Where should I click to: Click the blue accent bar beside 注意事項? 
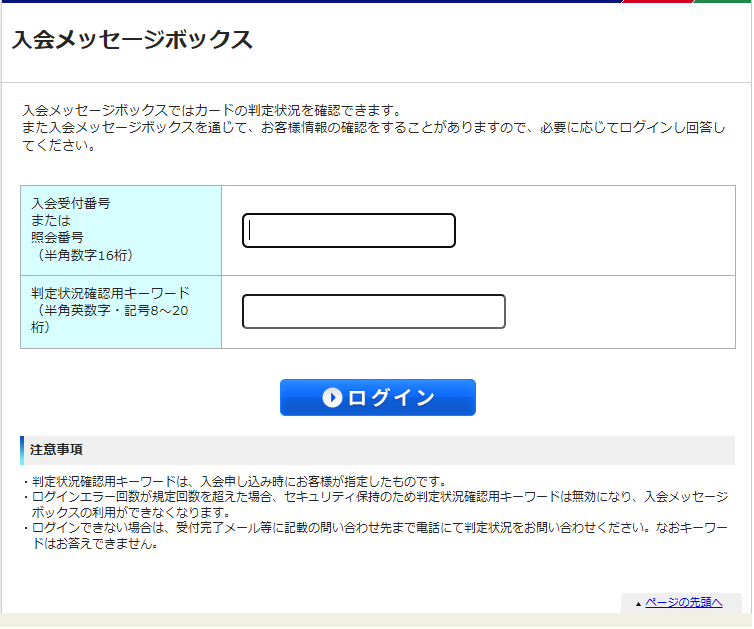(22, 450)
